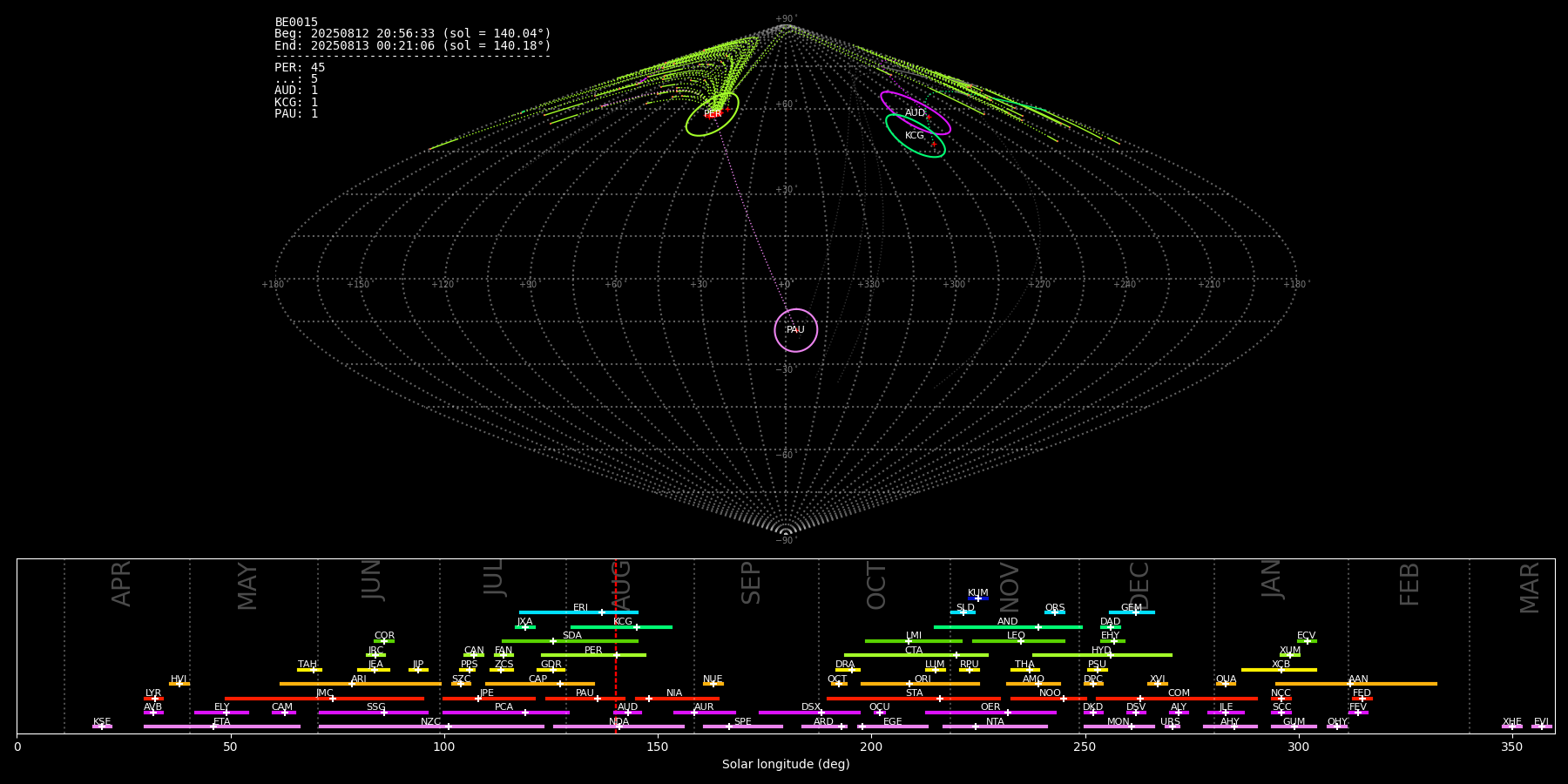Select the orange ORI shower bar
The image size is (1568, 784).
(x=920, y=684)
